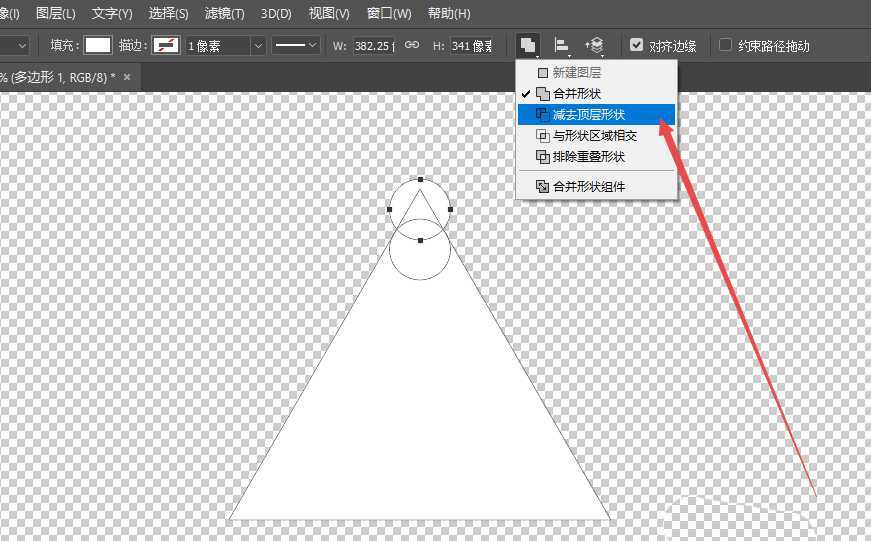Click the path alignment icon
Screen dimensions: 871x541
(562, 45)
